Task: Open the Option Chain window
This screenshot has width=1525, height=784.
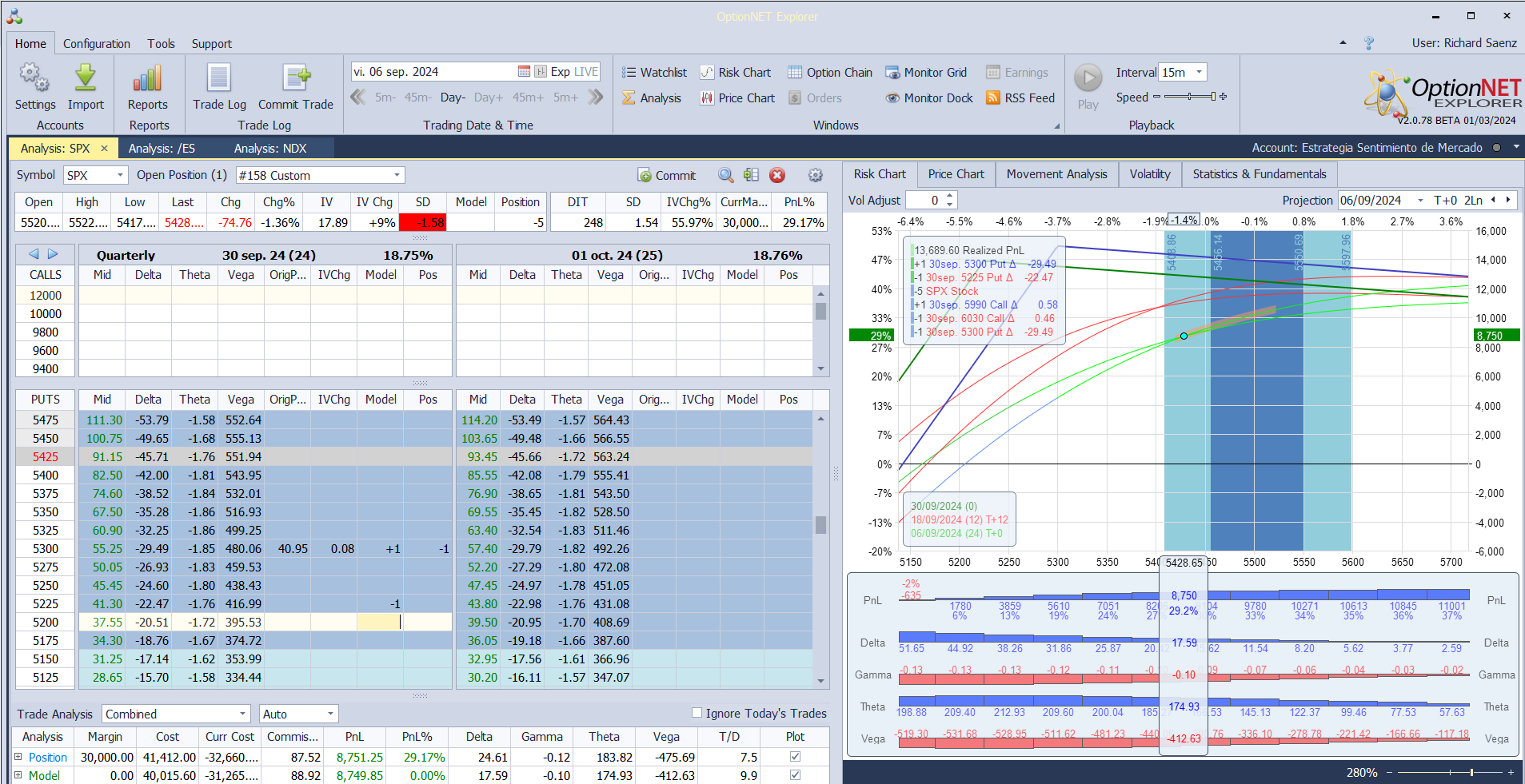Action: pos(830,72)
